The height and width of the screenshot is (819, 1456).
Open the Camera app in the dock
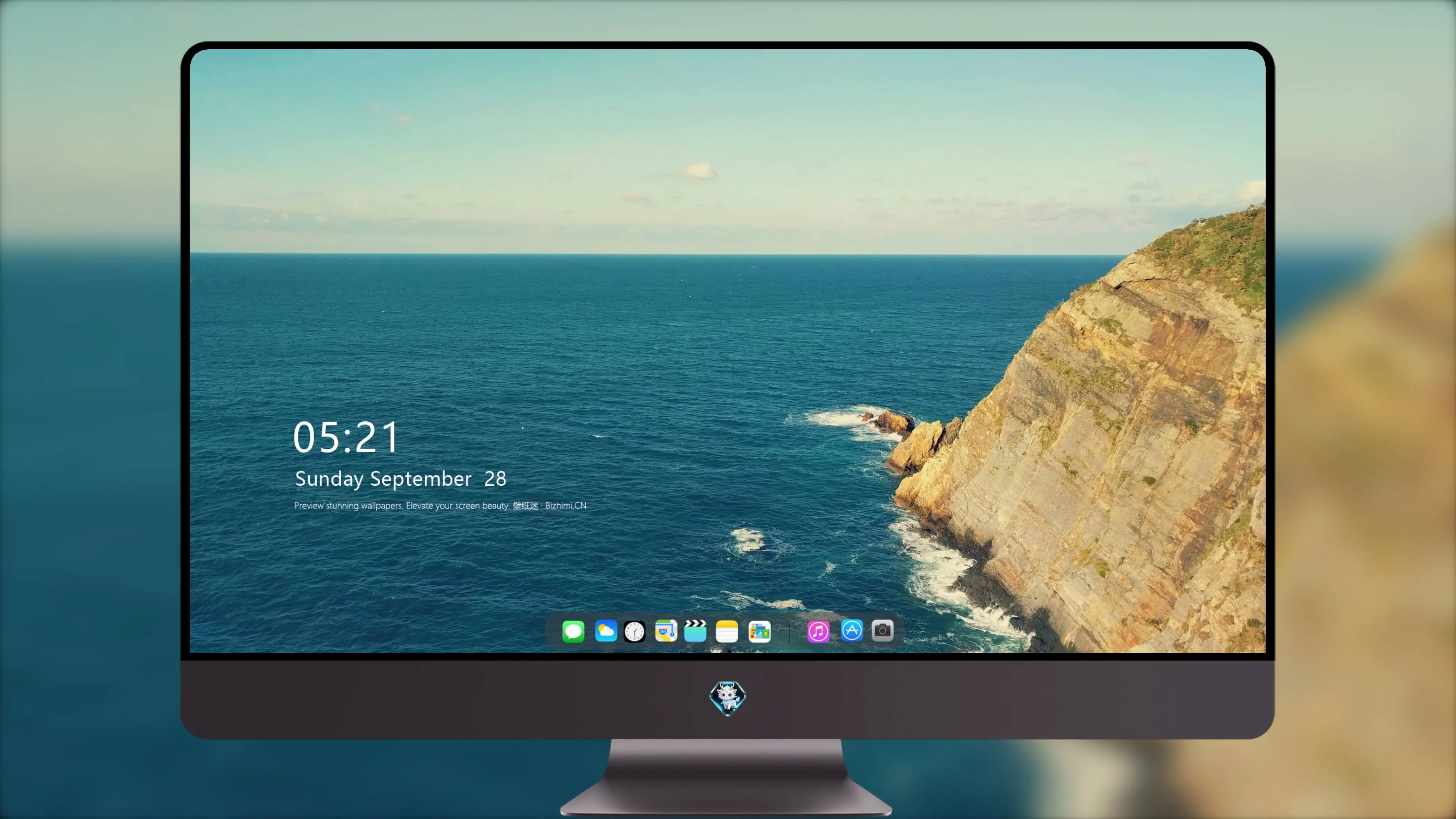coord(882,630)
